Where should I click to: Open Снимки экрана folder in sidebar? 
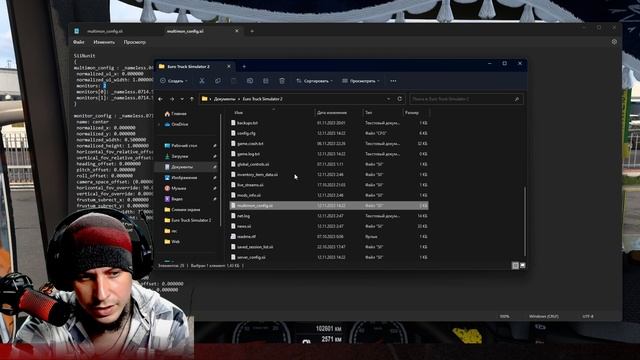(182, 209)
